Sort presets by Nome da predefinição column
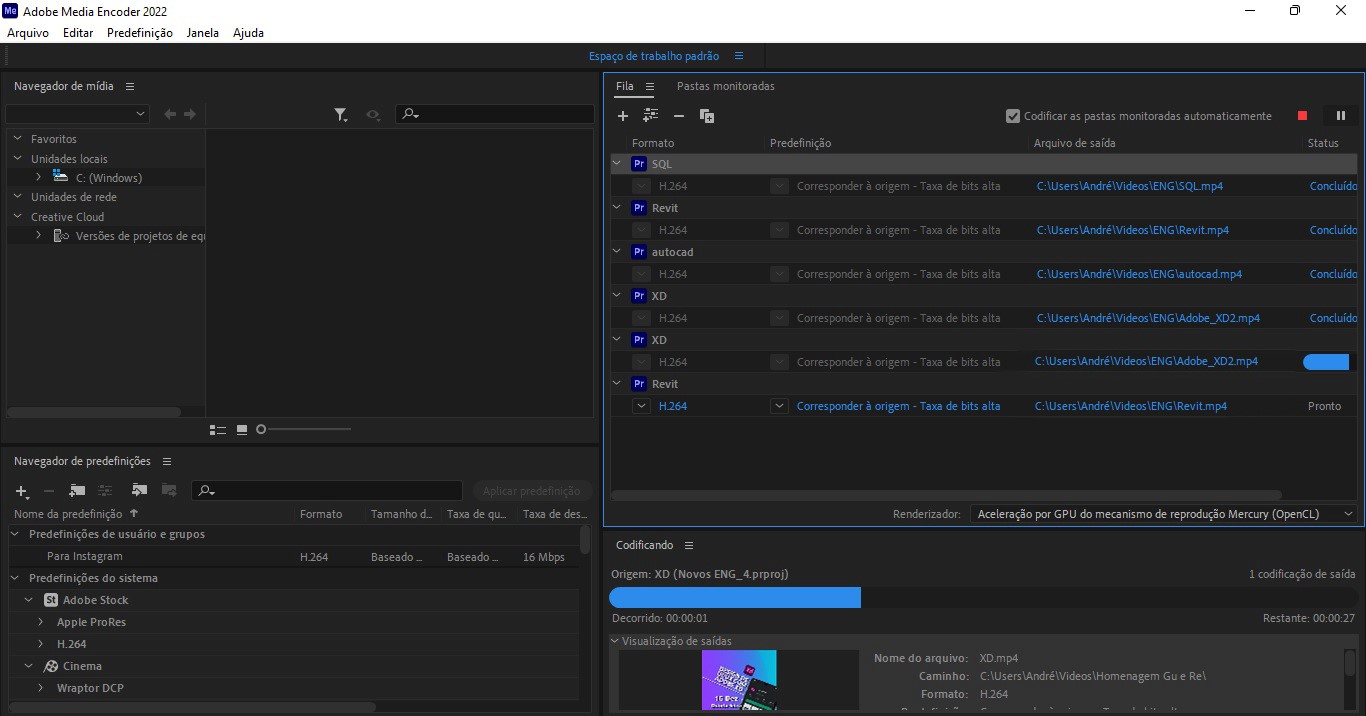Image resolution: width=1366 pixels, height=716 pixels. (x=75, y=514)
